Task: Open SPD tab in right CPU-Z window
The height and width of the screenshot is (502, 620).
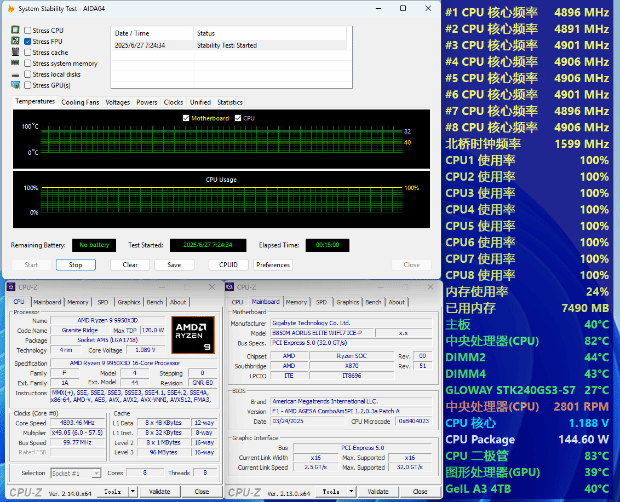Action: tap(321, 302)
